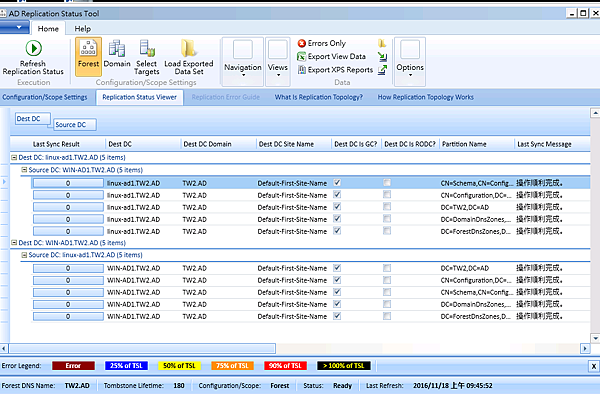Click the Forest DNS Name TW2.AD status value
Image resolution: width=600 pixels, height=394 pixels.
coord(77,386)
